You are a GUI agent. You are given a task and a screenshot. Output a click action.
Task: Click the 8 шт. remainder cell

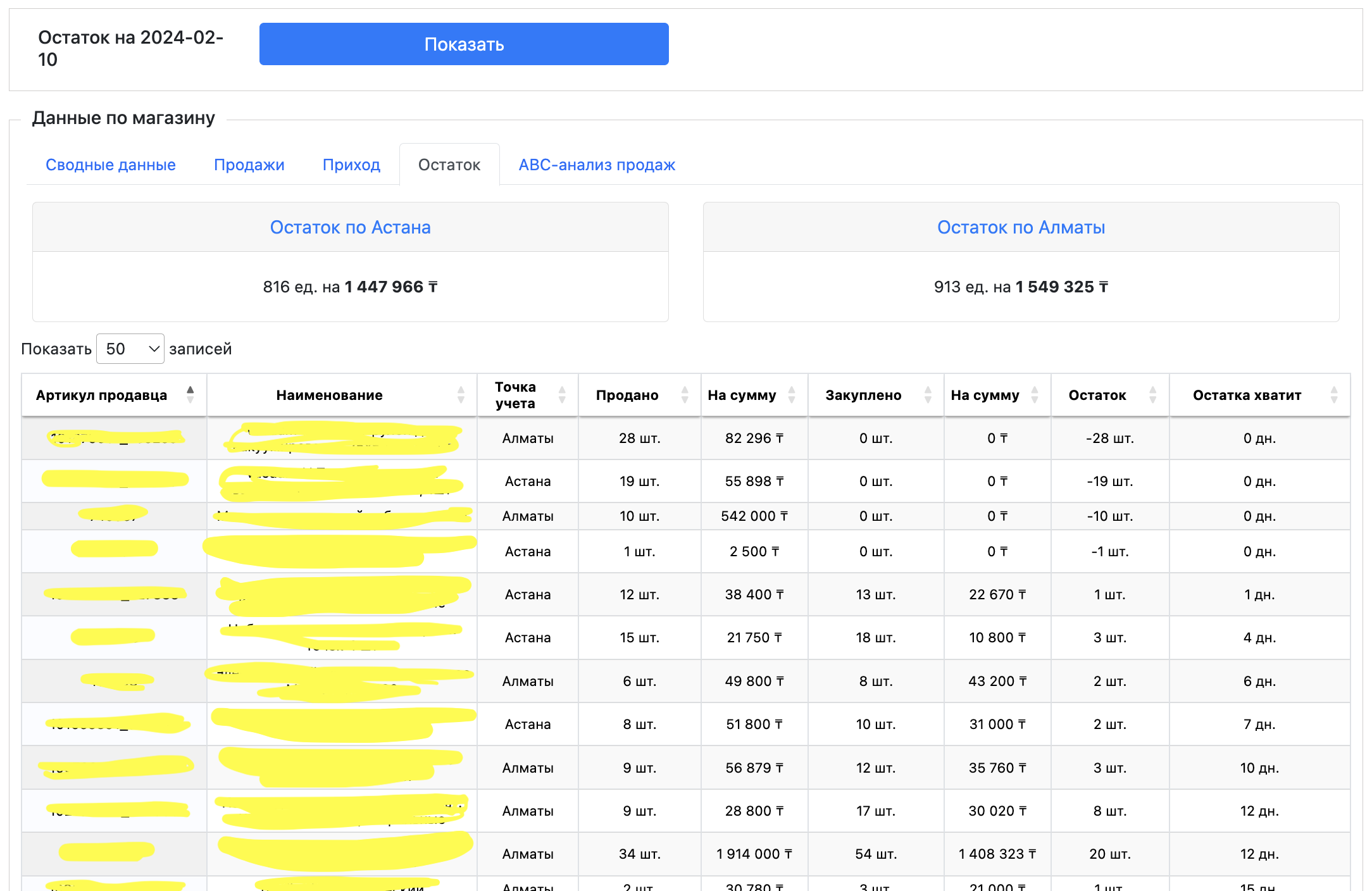click(1110, 811)
